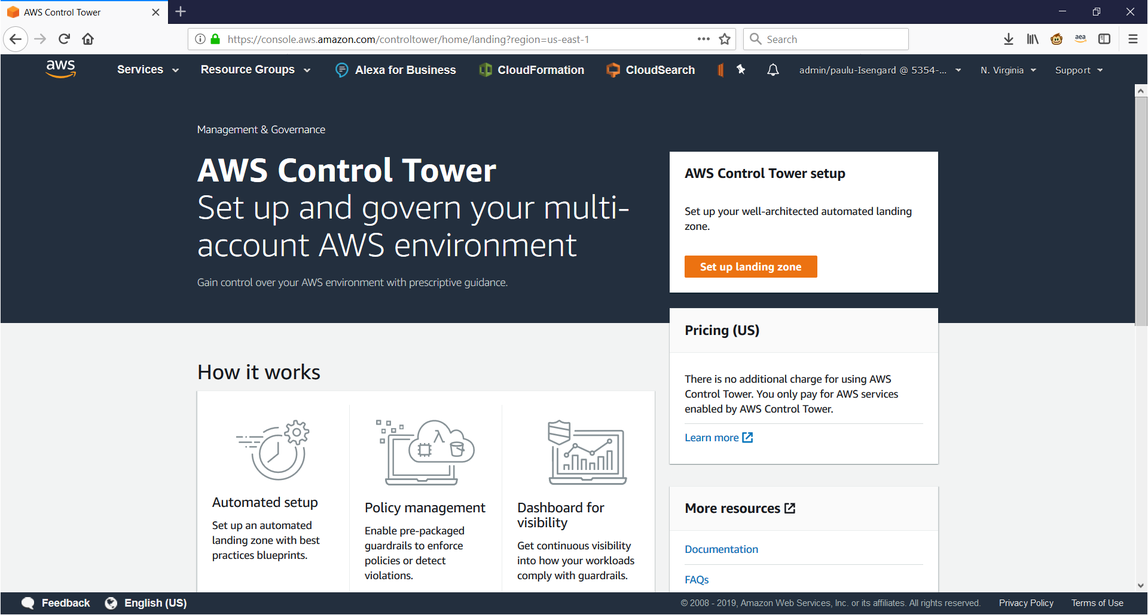Image resolution: width=1148 pixels, height=615 pixels.
Task: Click the Policy management card title
Action: coord(425,507)
